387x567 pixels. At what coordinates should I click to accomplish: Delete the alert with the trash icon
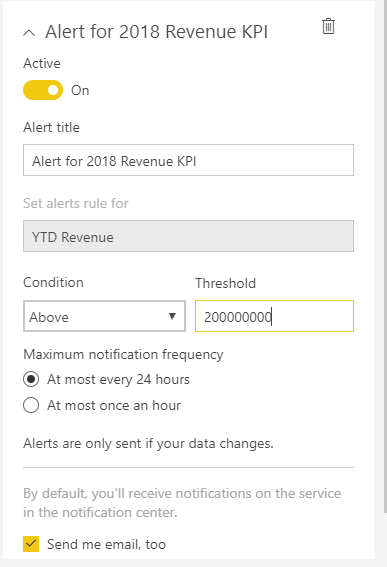(328, 26)
